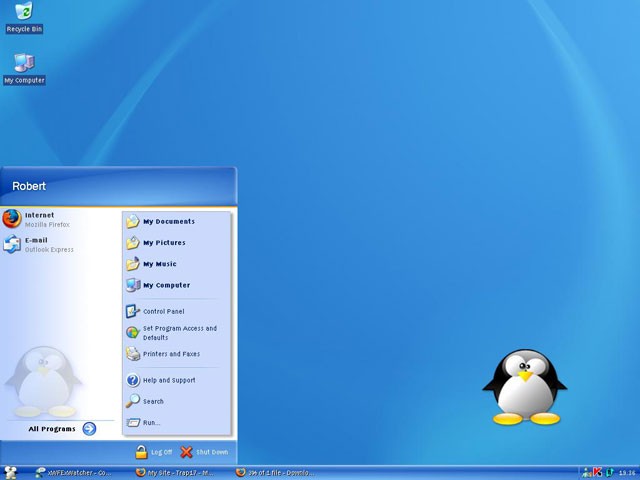The image size is (640, 480).
Task: Click the Shut Down red X icon
Action: [186, 452]
